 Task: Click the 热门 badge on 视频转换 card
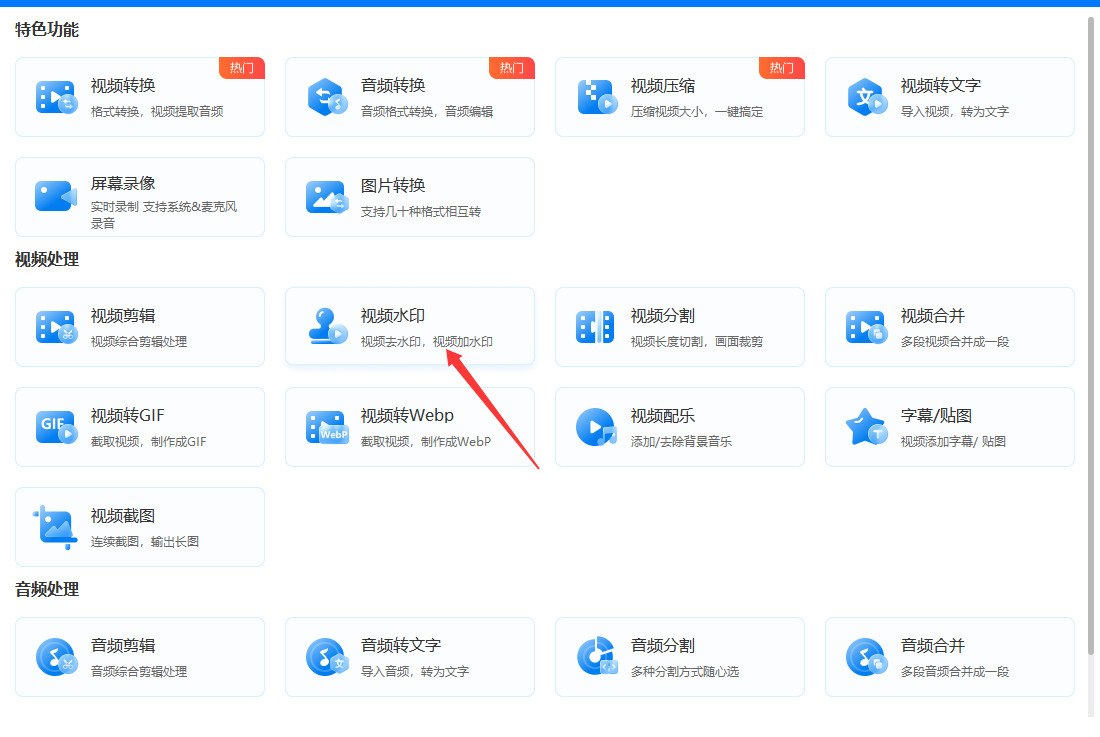(x=242, y=68)
